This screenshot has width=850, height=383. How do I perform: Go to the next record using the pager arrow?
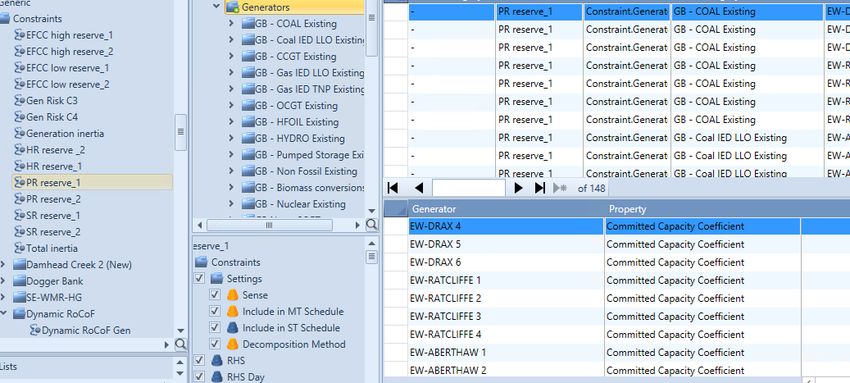pyautogui.click(x=518, y=188)
